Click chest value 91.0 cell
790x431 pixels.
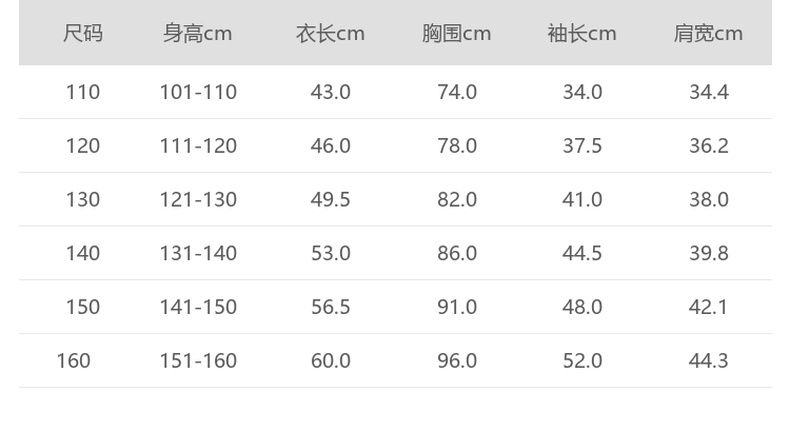457,307
